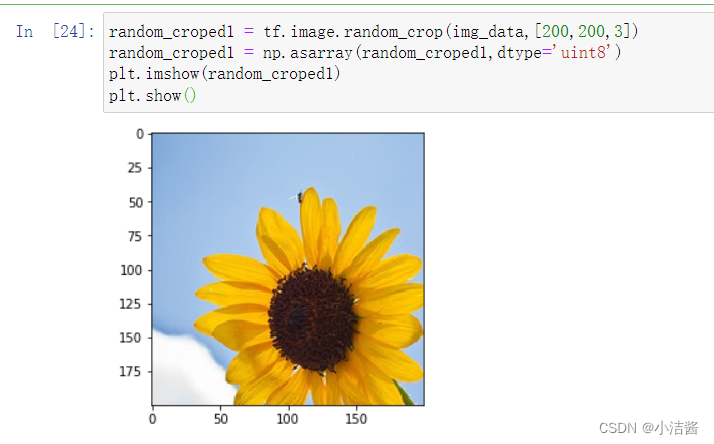Click the np.asarray code line

coord(365,53)
